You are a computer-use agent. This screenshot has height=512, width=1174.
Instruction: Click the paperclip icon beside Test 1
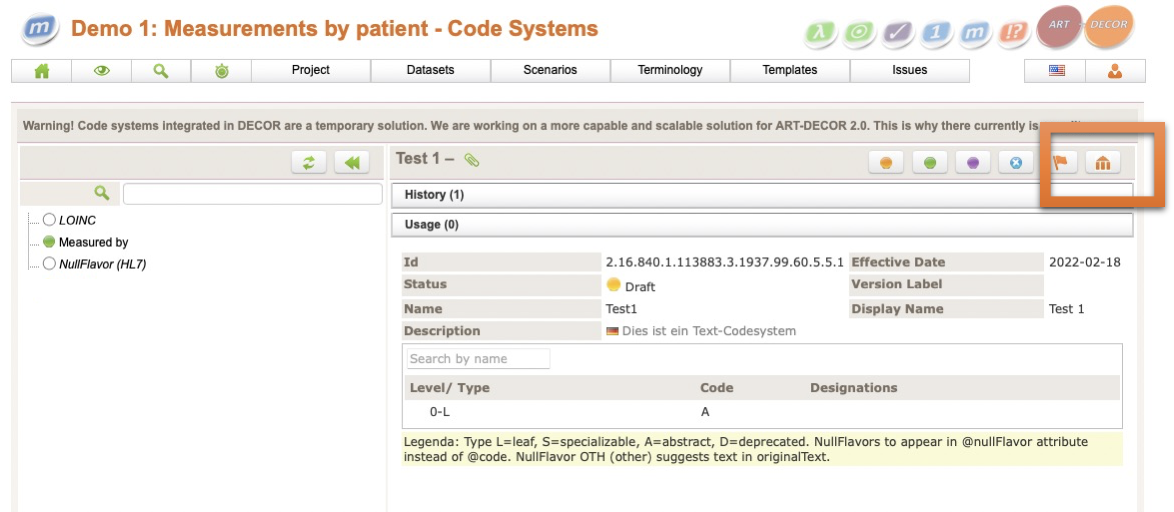pos(472,160)
